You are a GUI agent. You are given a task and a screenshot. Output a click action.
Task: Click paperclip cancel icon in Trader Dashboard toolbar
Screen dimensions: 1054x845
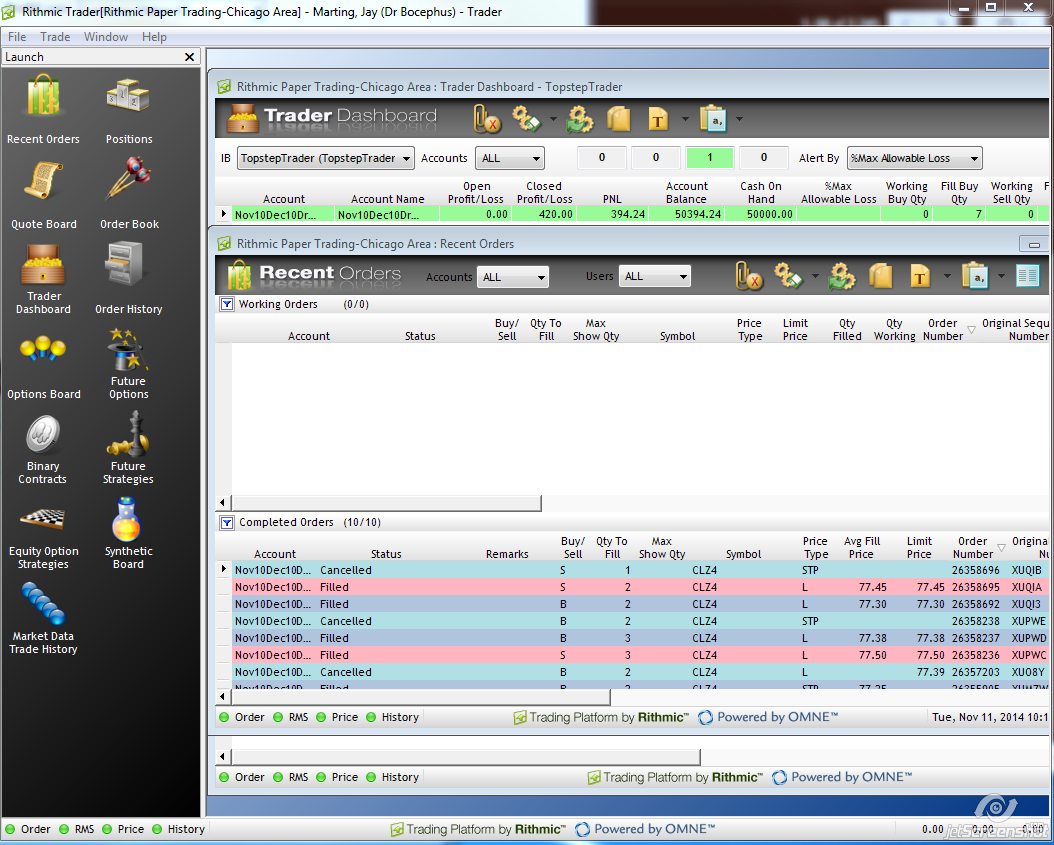[486, 119]
